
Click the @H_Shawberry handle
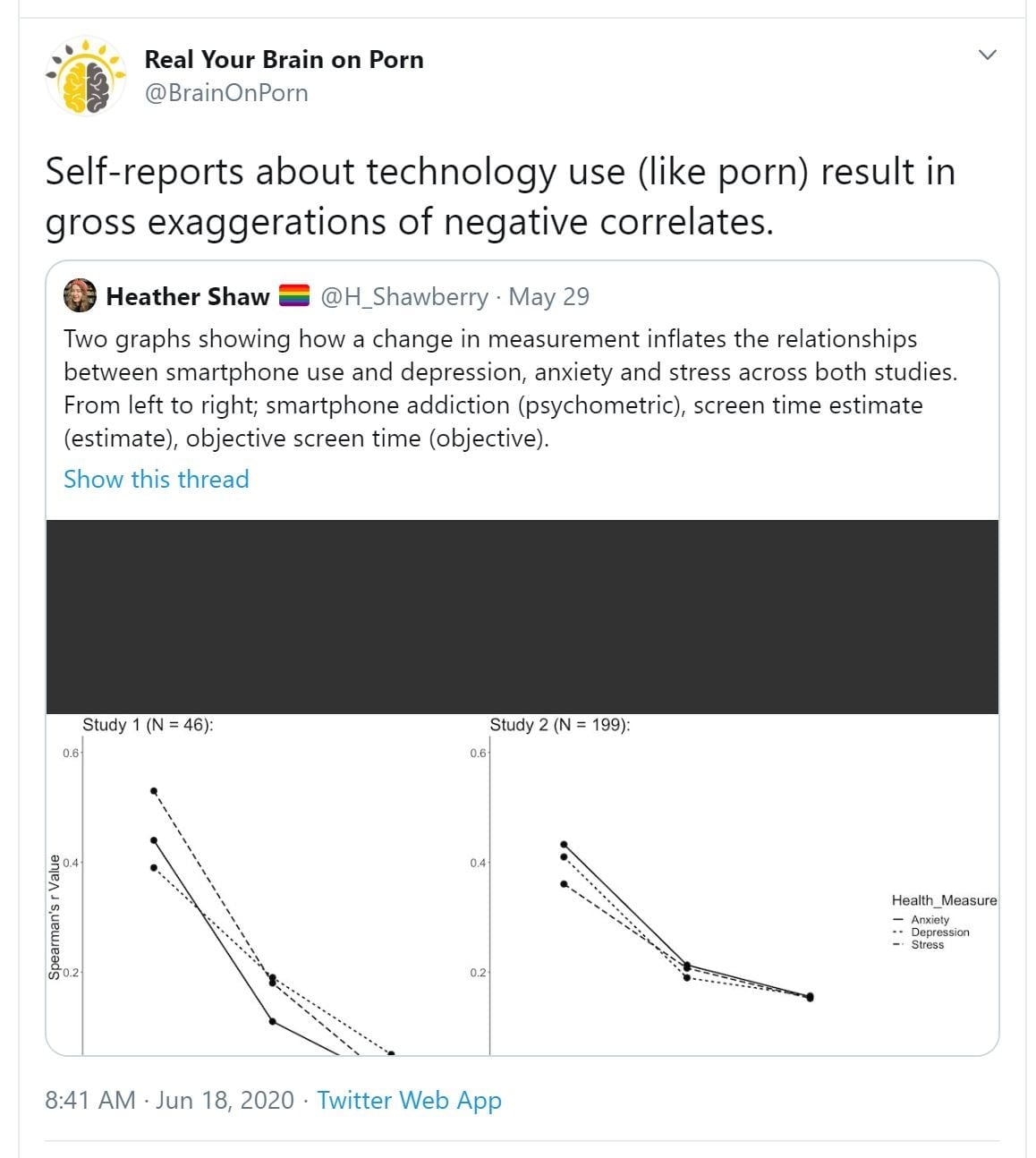coord(404,297)
